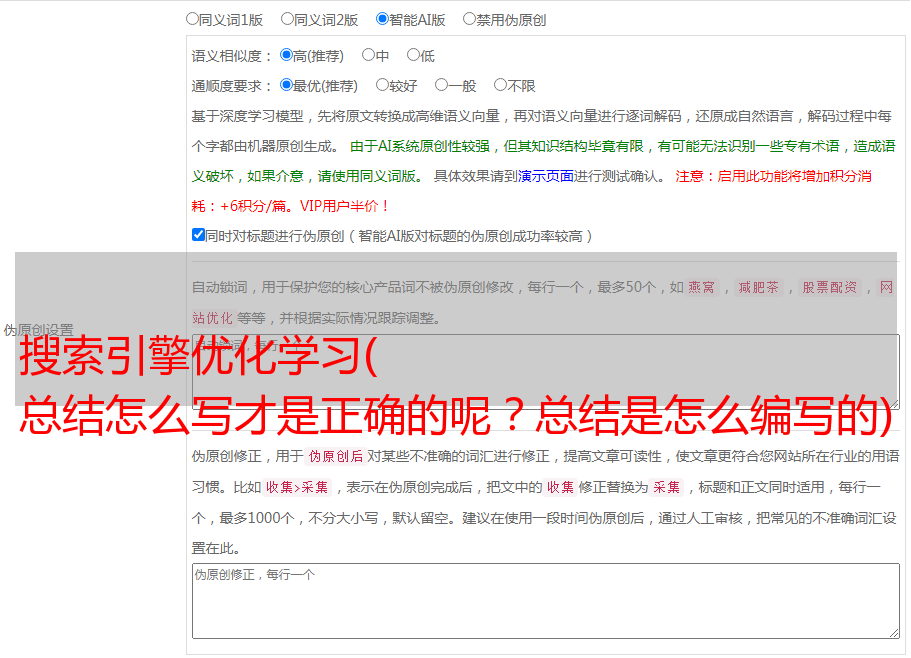The image size is (911, 658).
Task: Set 通顺度要求 to 一般
Action: (441, 85)
